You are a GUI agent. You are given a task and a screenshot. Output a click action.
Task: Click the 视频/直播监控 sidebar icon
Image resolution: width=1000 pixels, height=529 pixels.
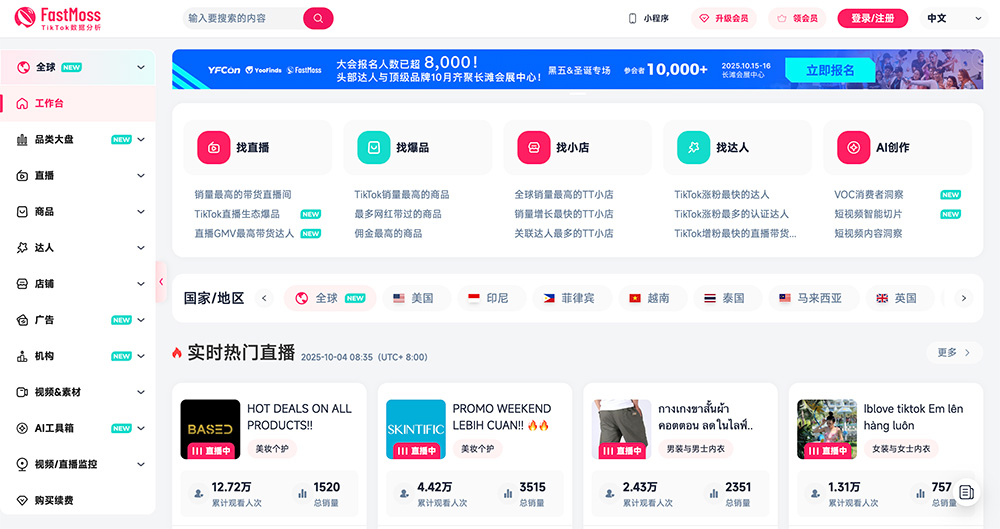22,465
